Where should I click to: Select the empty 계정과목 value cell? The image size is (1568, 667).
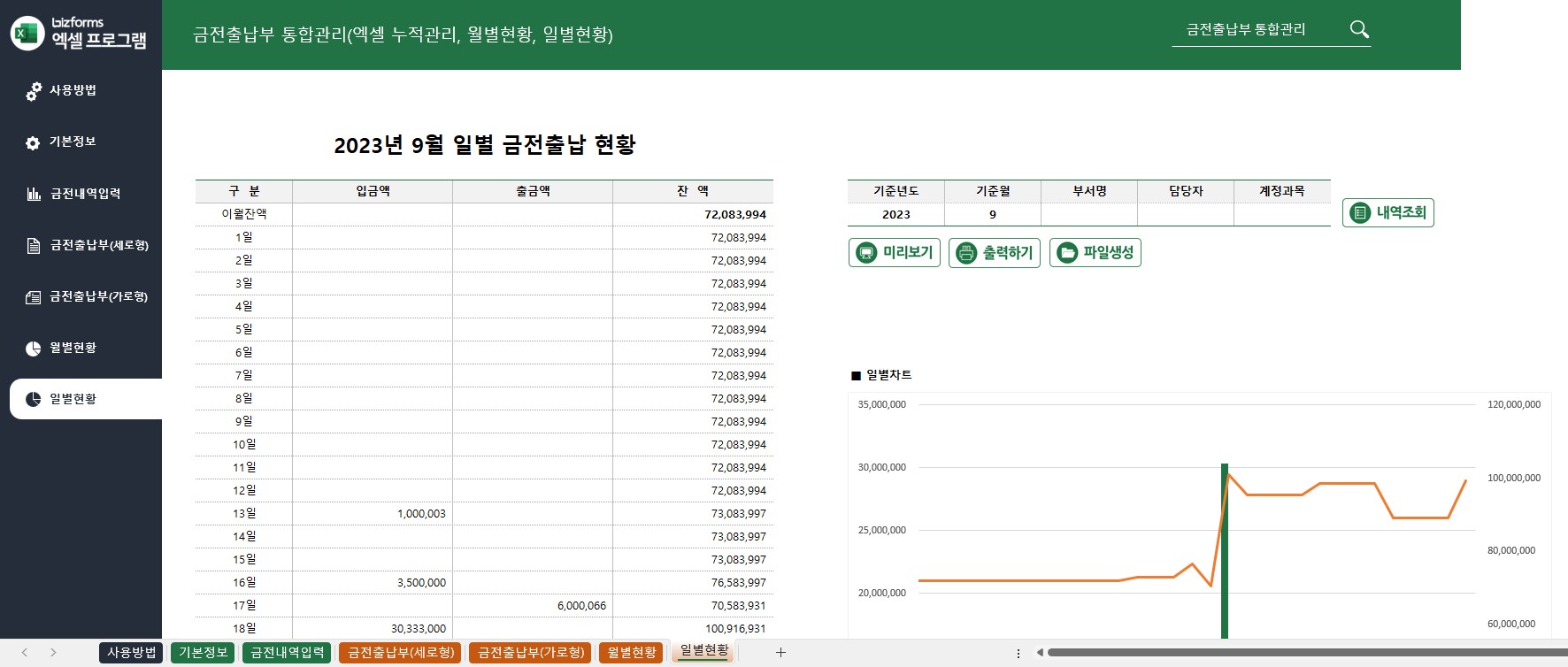(x=1282, y=214)
